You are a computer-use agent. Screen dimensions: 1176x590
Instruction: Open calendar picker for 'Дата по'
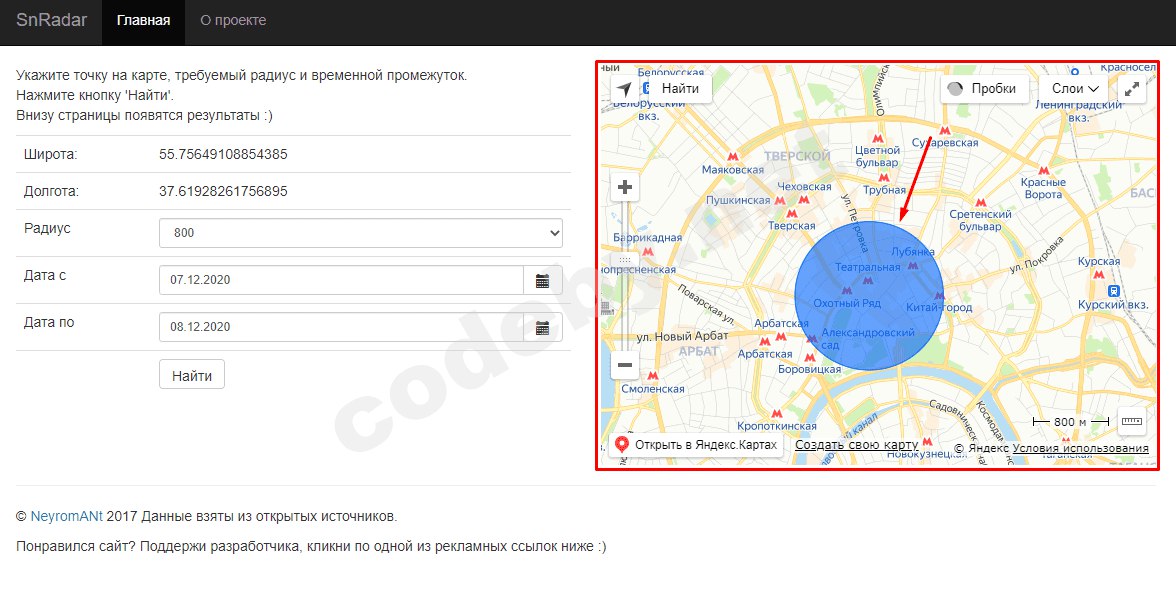tap(543, 327)
